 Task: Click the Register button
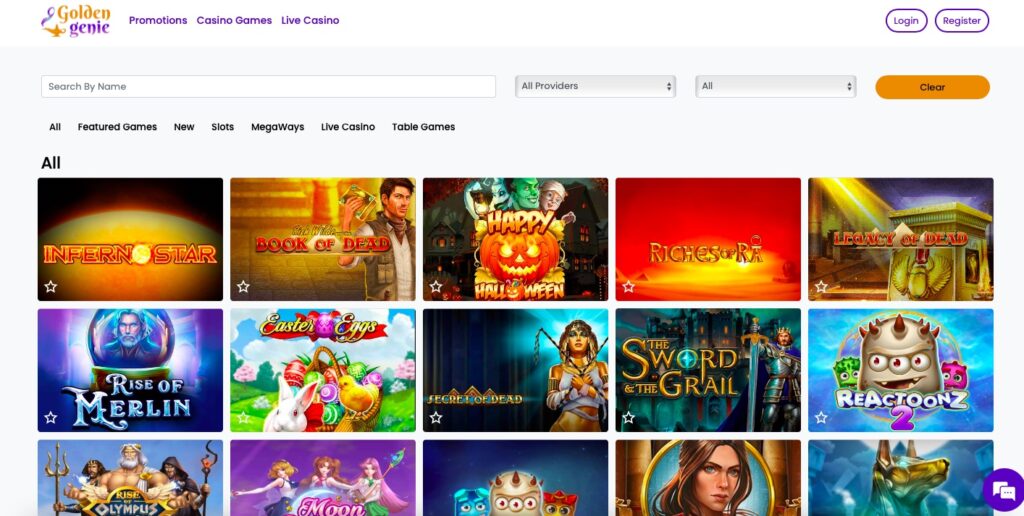[961, 20]
